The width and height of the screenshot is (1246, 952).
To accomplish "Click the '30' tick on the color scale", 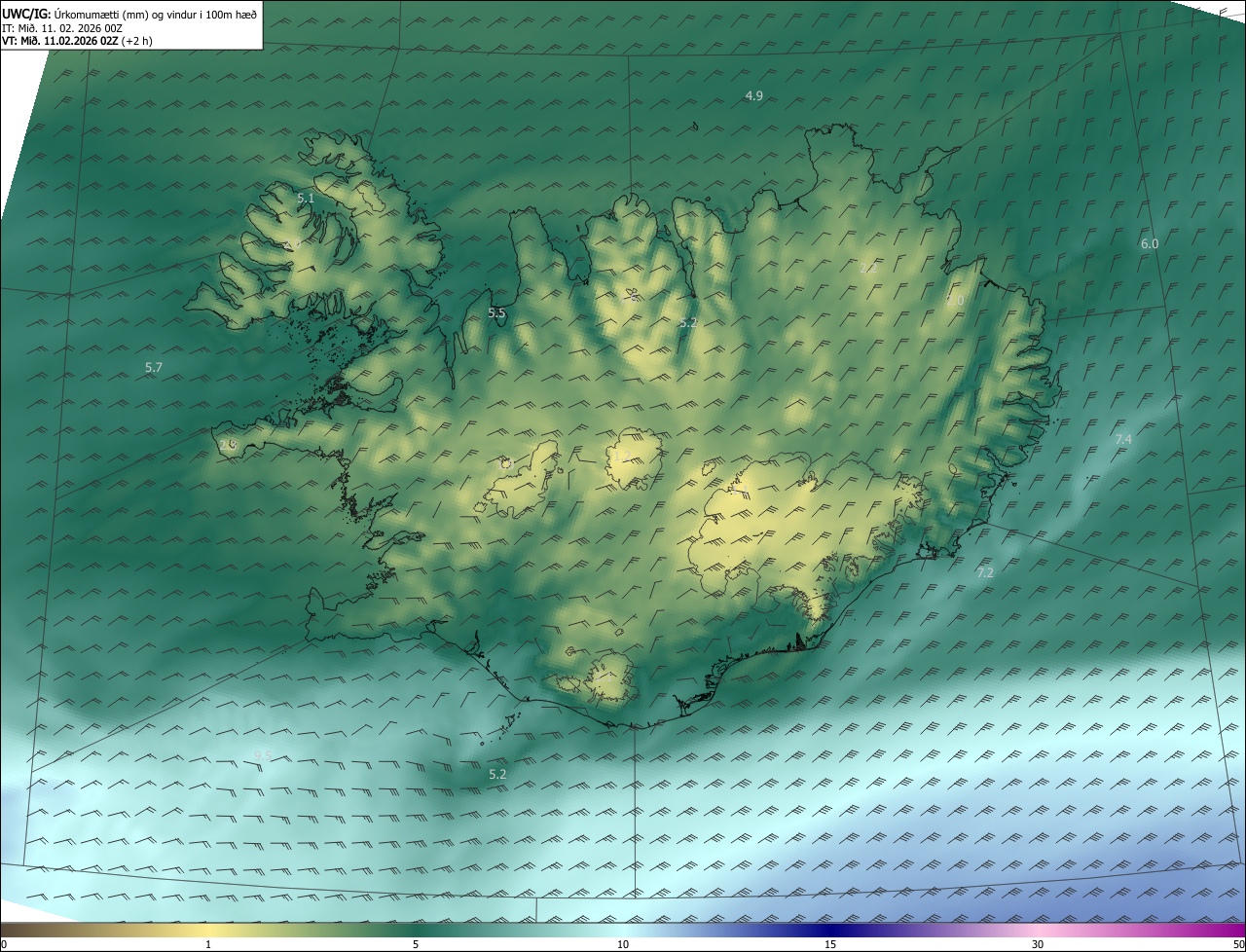I will tap(1038, 945).
